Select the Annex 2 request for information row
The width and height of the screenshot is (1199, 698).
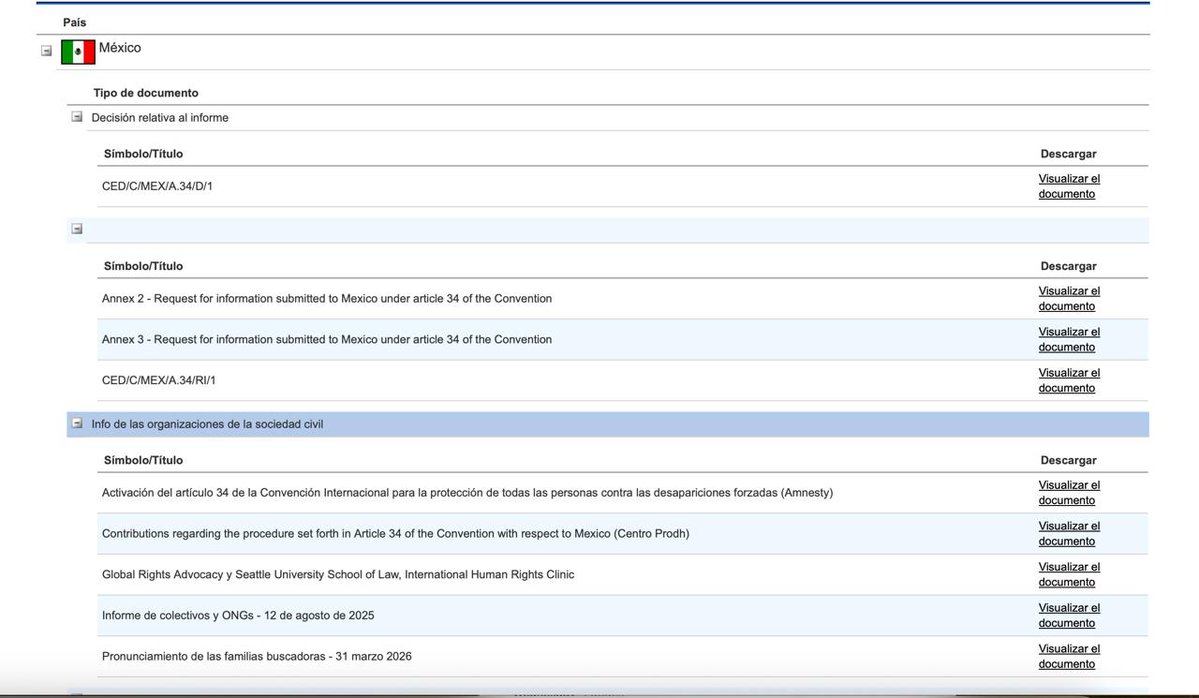pos(622,299)
